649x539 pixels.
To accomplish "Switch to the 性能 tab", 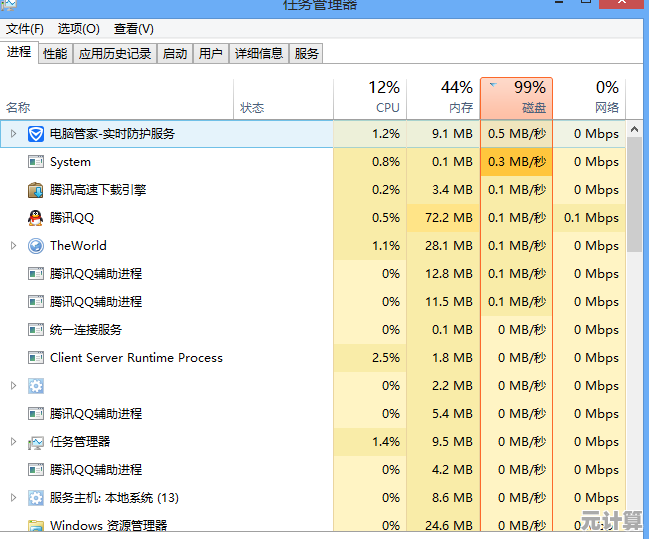I will pyautogui.click(x=55, y=54).
